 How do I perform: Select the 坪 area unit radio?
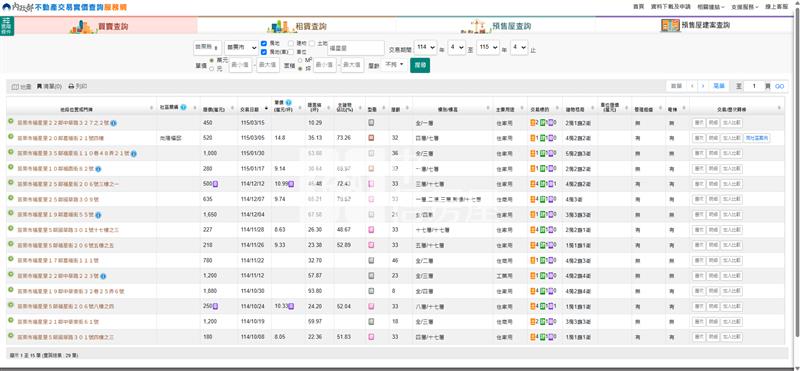[300, 68]
